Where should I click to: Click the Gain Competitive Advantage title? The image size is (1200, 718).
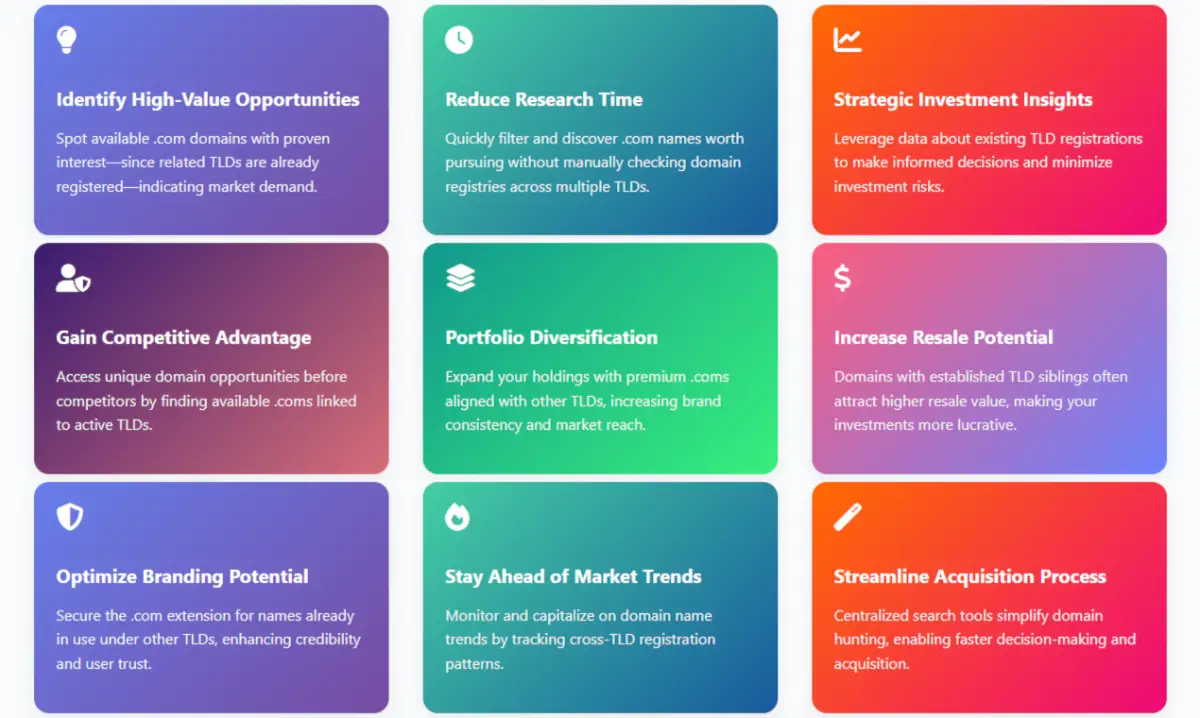pos(184,338)
